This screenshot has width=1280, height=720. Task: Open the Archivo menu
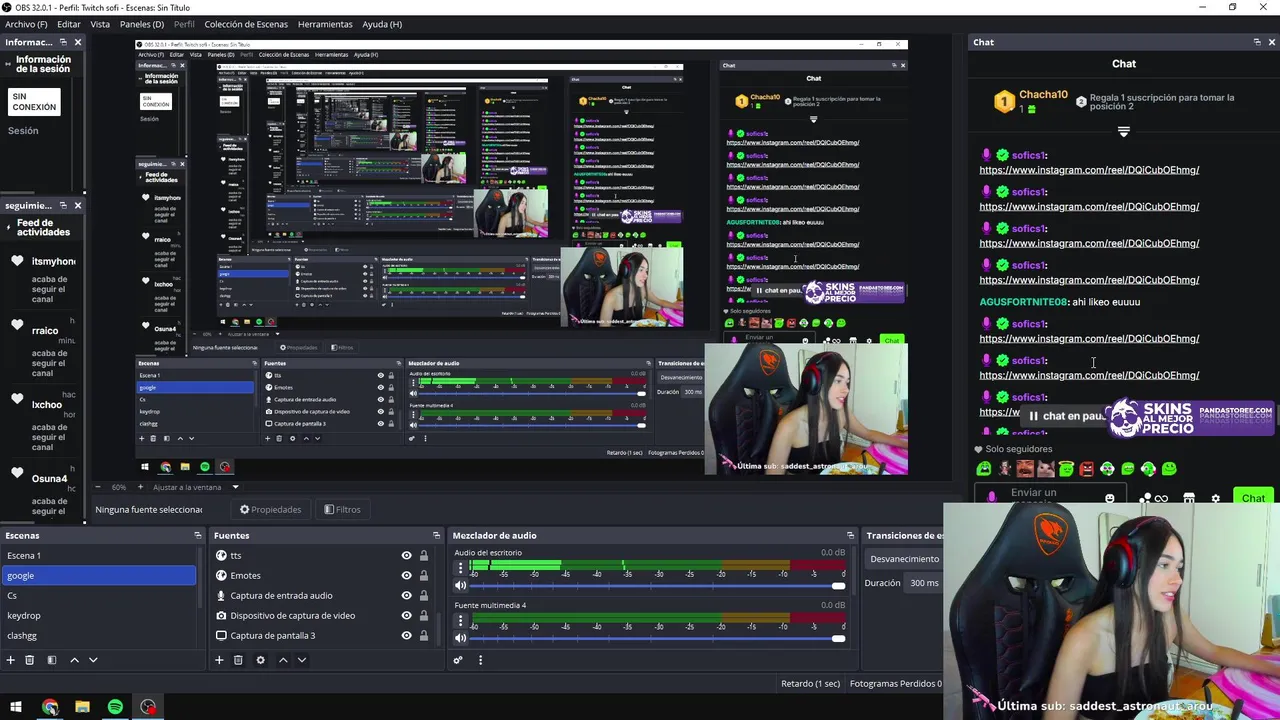point(26,24)
